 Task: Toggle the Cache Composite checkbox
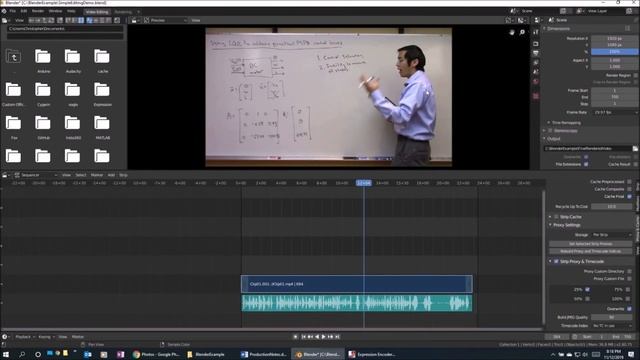[x=629, y=189]
